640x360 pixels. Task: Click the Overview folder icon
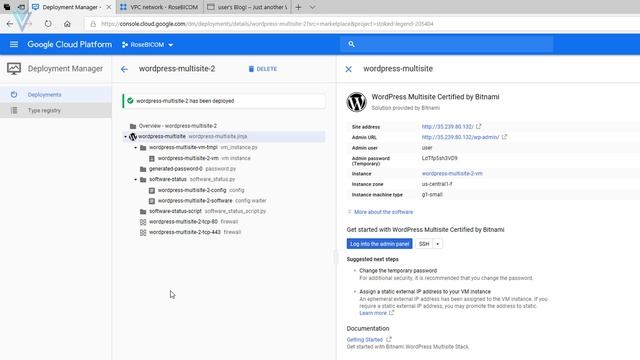(133, 126)
